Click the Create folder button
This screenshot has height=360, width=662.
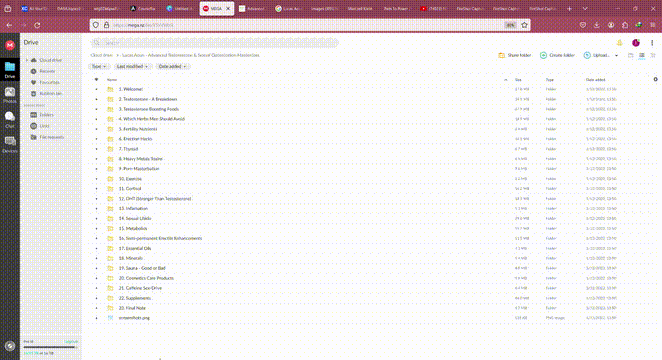click(557, 55)
